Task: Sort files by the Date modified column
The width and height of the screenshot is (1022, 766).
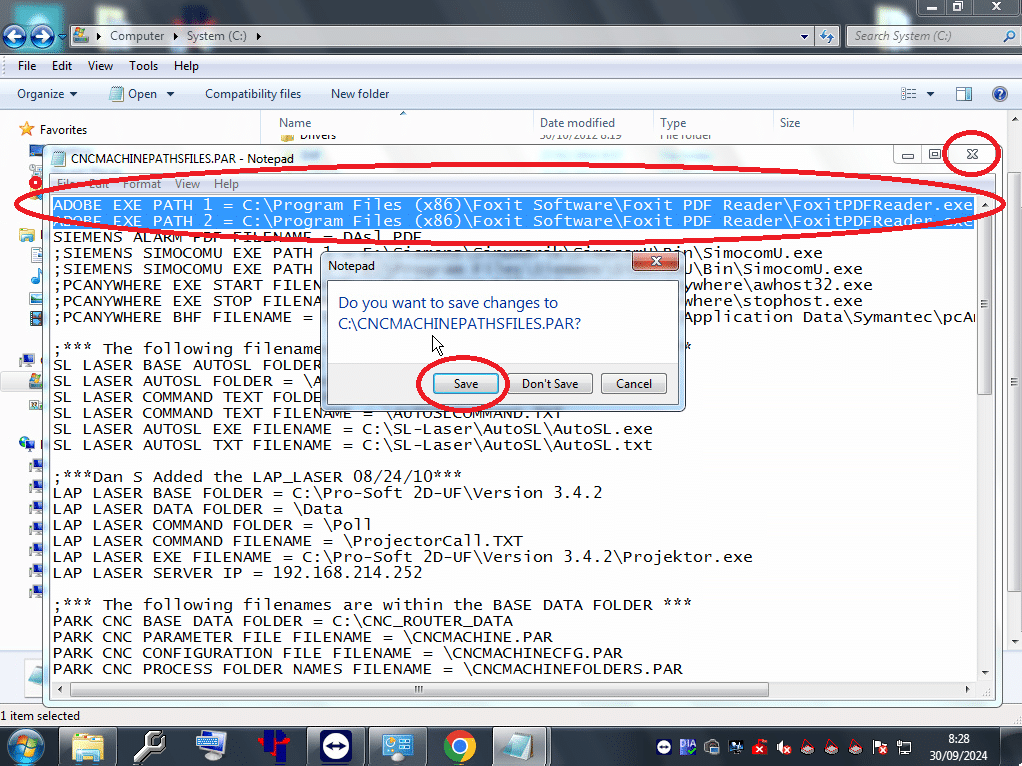Action: click(577, 123)
